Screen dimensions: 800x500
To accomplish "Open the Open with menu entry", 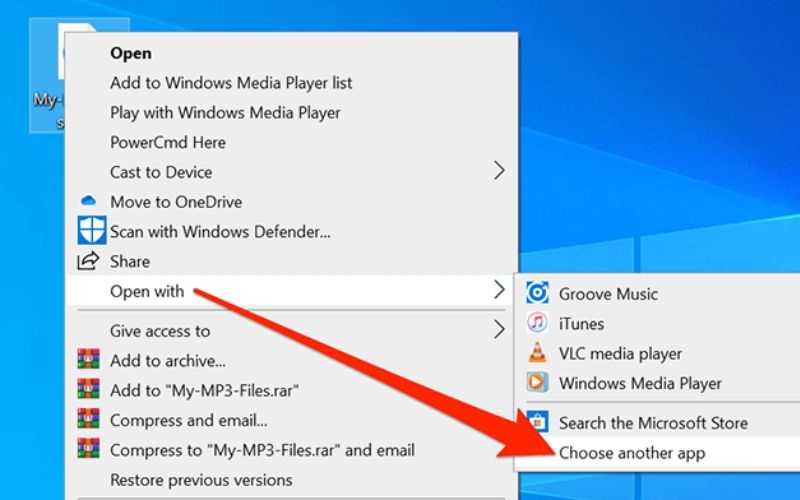I will [x=291, y=291].
